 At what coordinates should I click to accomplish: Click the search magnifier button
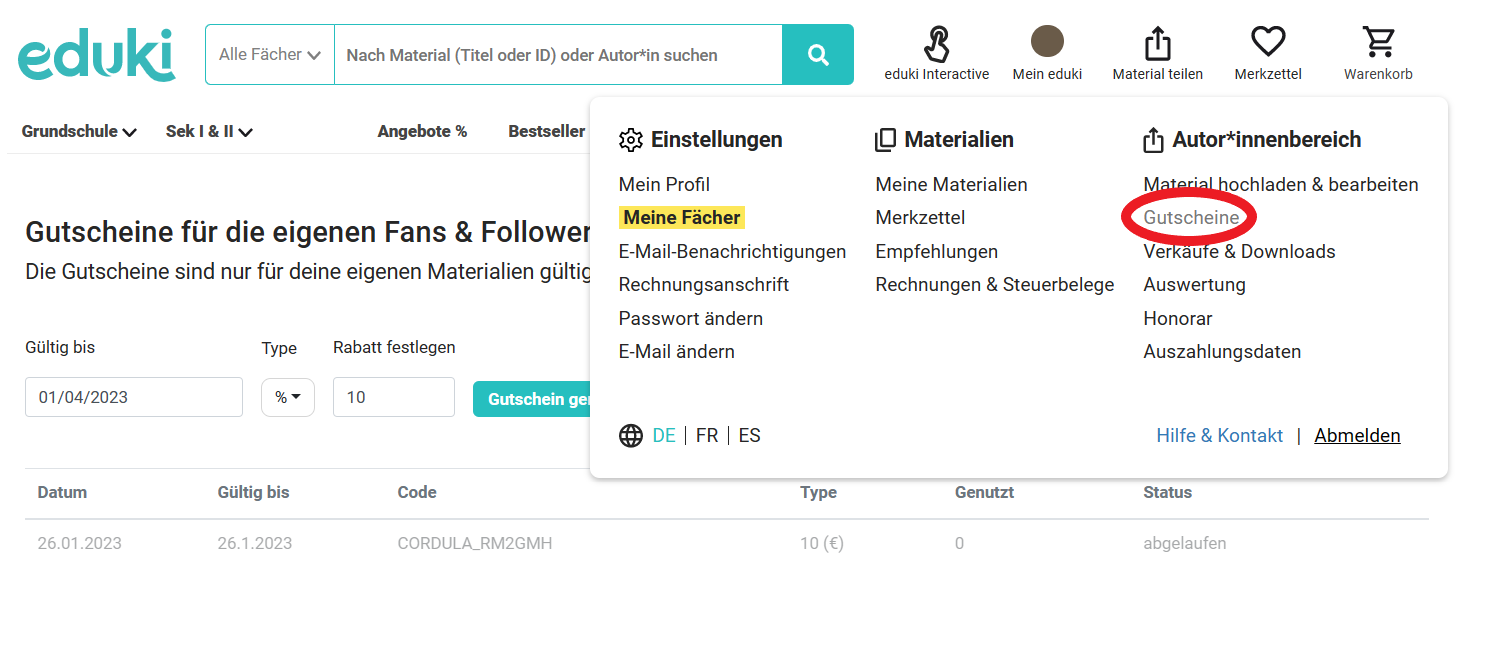point(818,53)
